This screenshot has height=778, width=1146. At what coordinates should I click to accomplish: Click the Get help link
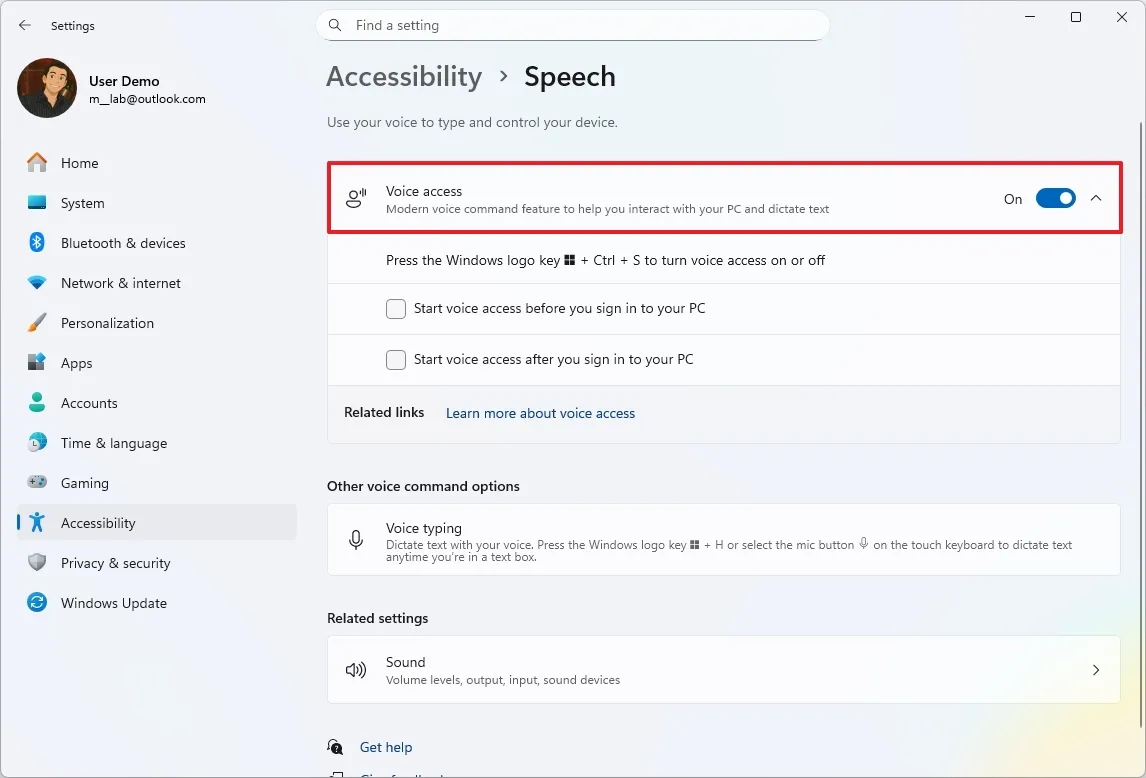[386, 747]
